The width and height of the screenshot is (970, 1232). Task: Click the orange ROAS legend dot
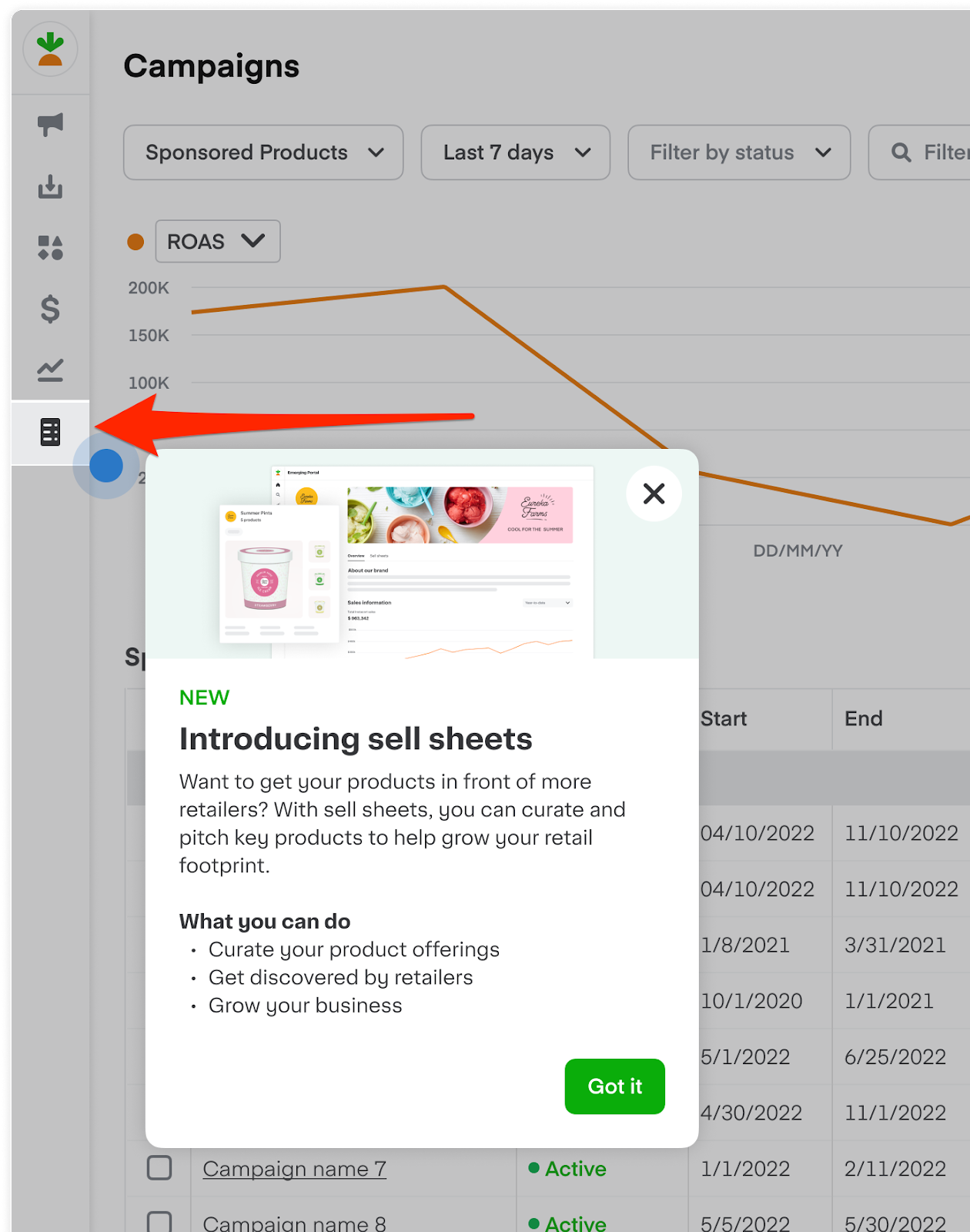coord(135,242)
